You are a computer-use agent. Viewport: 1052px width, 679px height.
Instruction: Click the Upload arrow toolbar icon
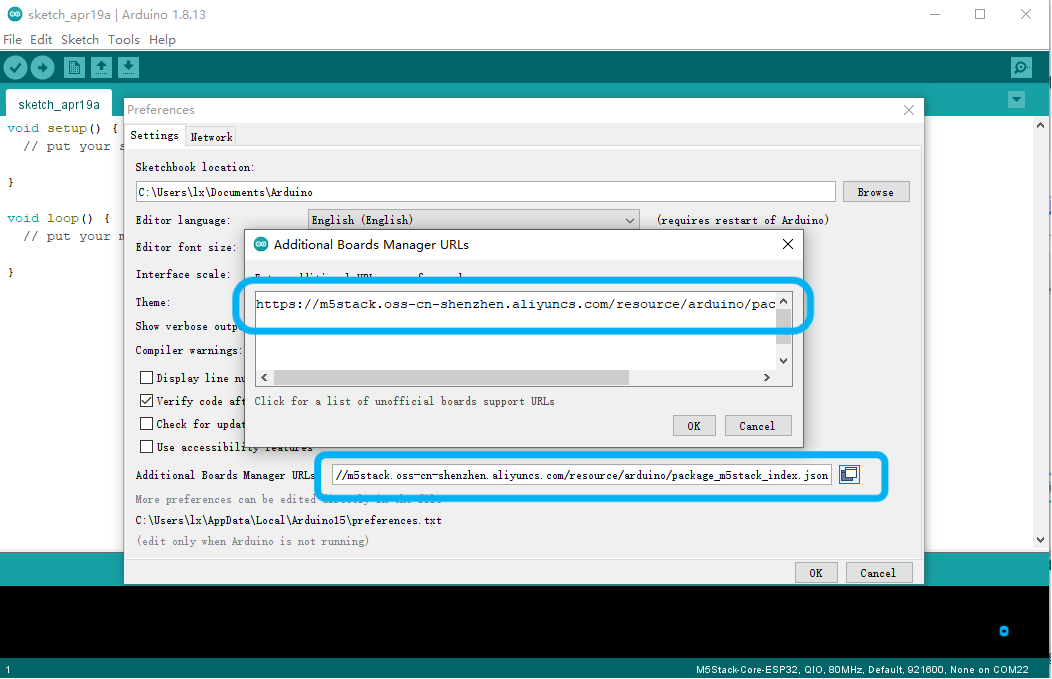[x=42, y=68]
